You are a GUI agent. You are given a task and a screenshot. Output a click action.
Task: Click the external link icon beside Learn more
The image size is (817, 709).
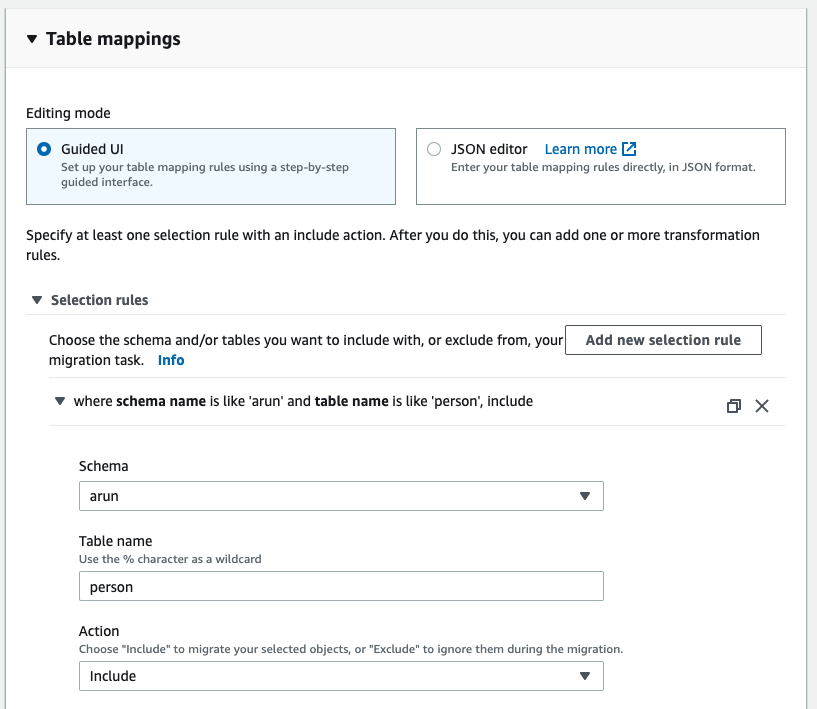pos(629,149)
